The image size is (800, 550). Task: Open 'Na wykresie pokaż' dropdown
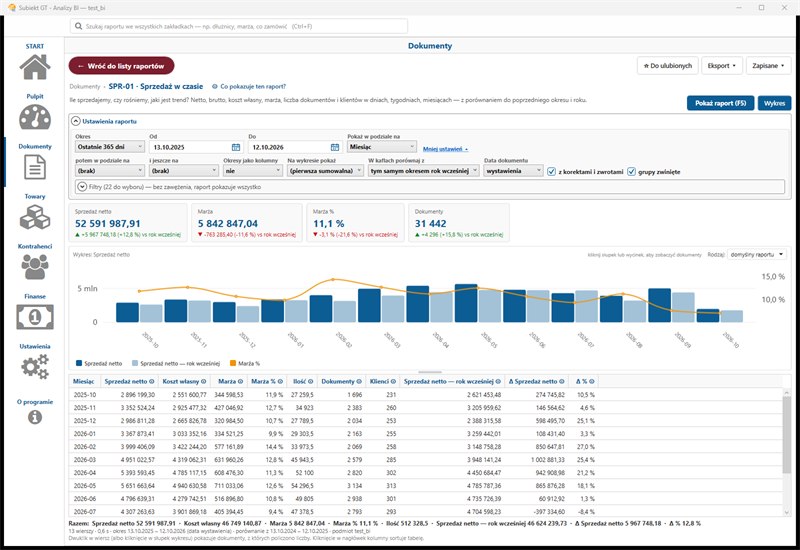pyautogui.click(x=326, y=171)
